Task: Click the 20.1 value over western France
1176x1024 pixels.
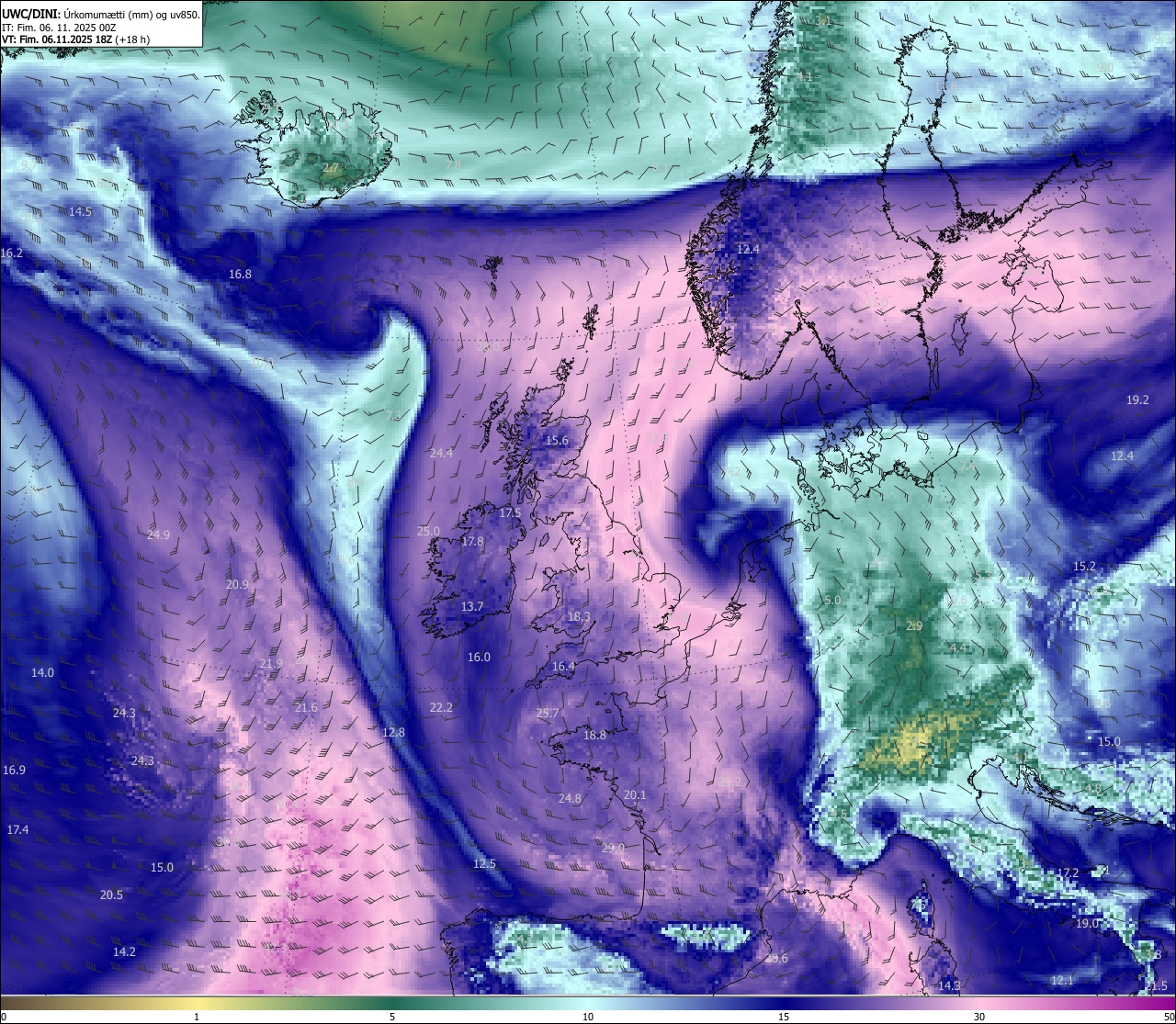Action: pos(635,794)
